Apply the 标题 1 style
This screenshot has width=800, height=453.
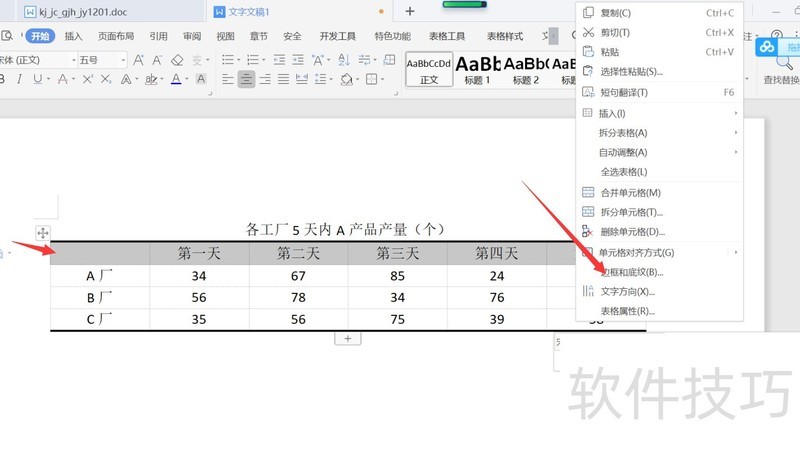(x=478, y=69)
